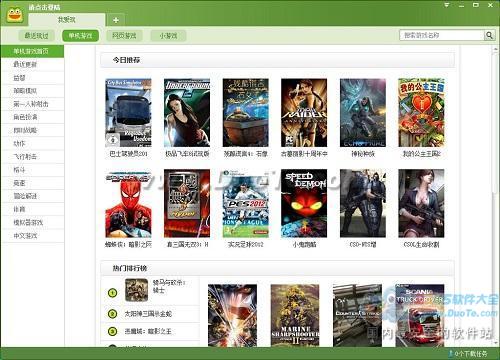The width and height of the screenshot is (500, 360).
Task: Select the 中文游戏 category
Action: coord(32,236)
